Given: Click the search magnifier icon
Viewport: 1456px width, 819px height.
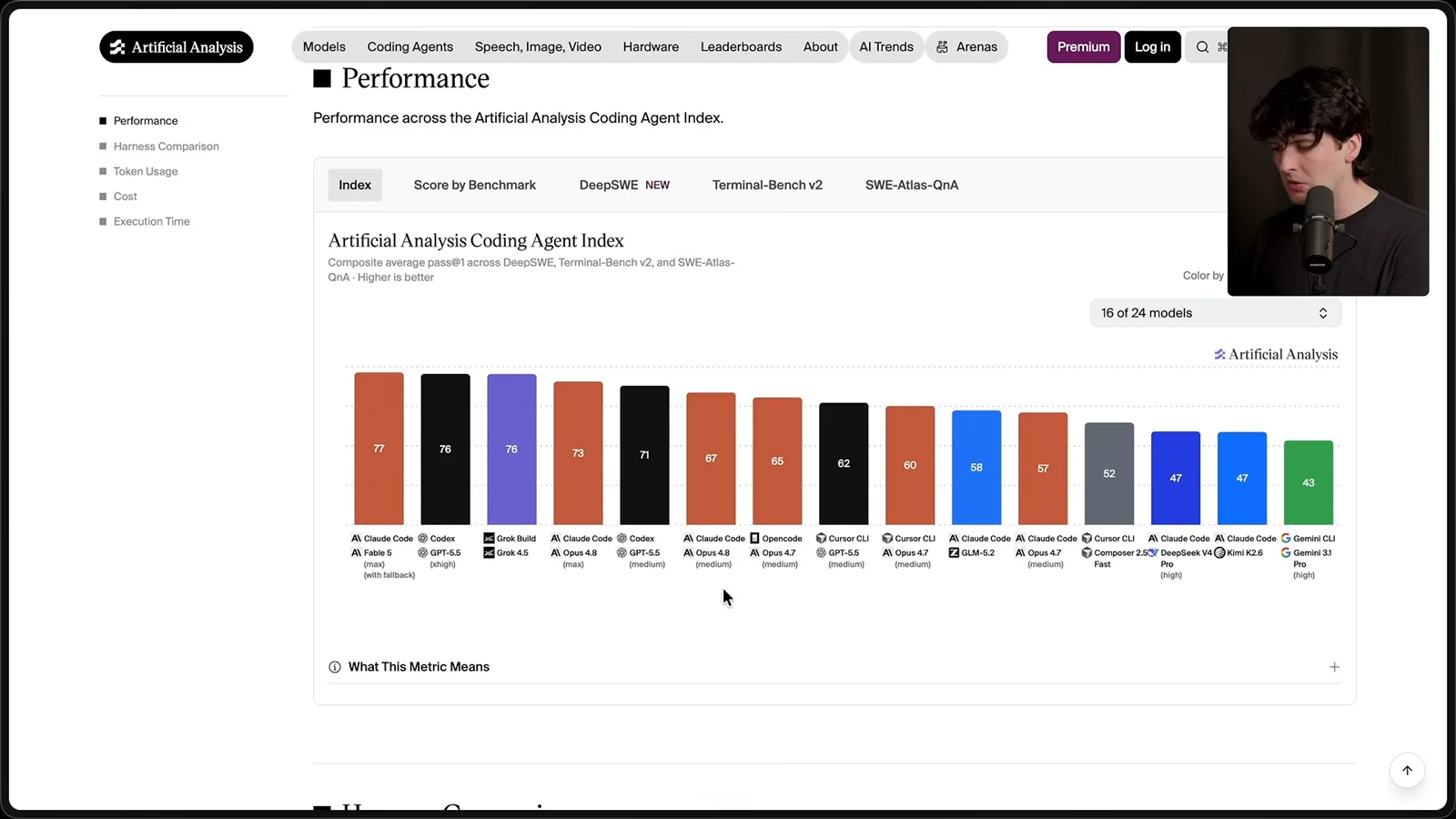Looking at the screenshot, I should click(1202, 47).
